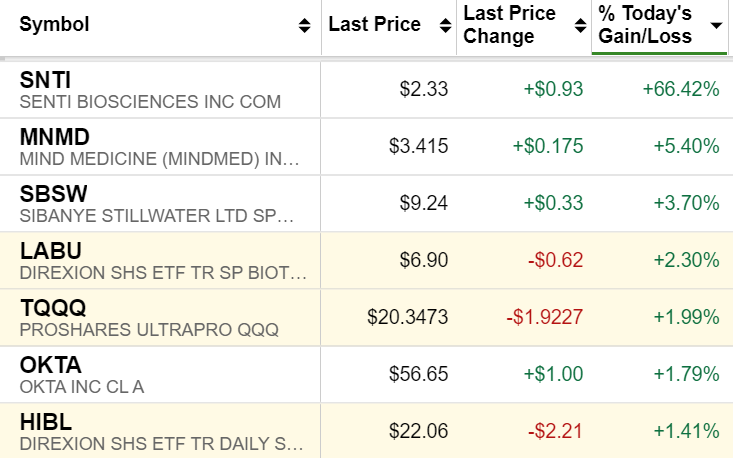Select the Last Price column header

[375, 25]
